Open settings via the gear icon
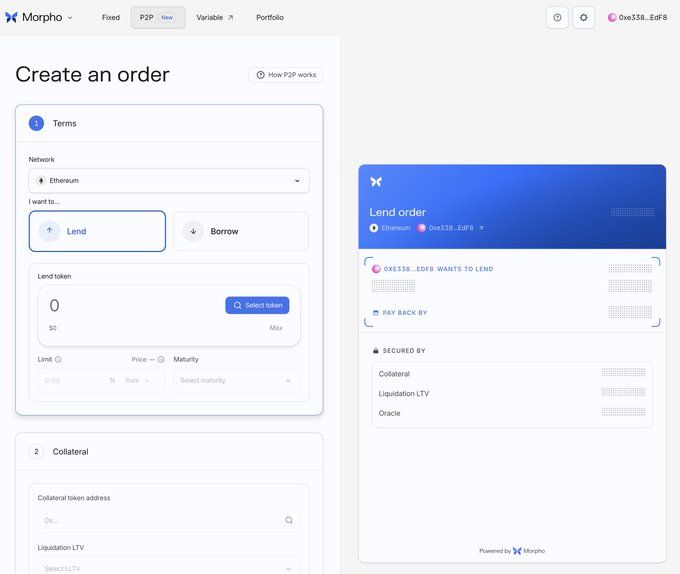Viewport: 680px width, 574px height. coord(584,17)
